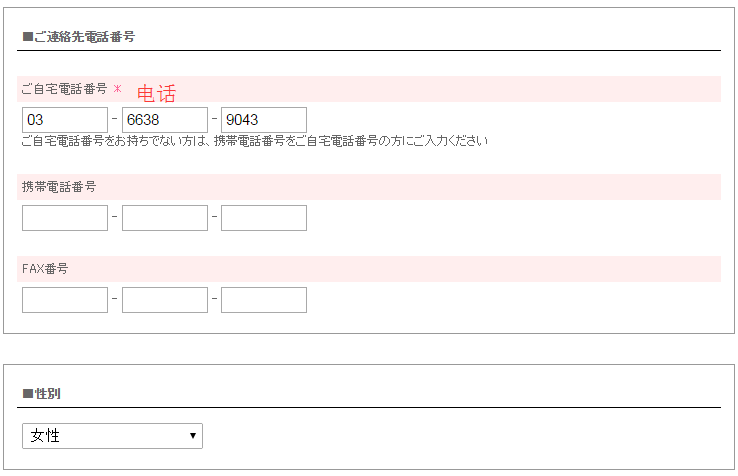738x476 pixels.
Task: Click the ご自宅電話番号 field label
Action: coord(64,89)
